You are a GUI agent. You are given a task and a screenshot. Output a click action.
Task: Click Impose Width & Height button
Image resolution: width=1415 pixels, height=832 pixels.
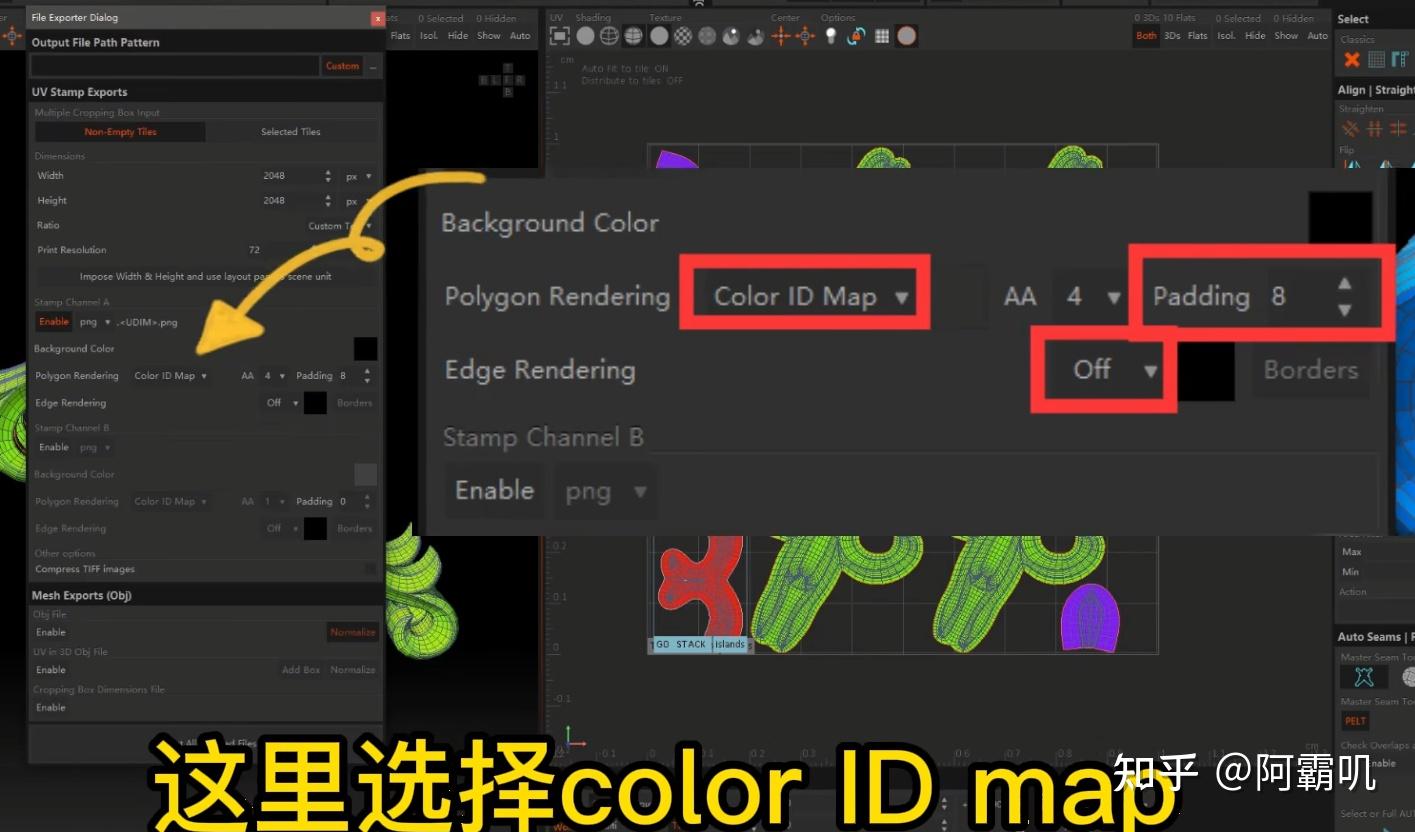[206, 276]
